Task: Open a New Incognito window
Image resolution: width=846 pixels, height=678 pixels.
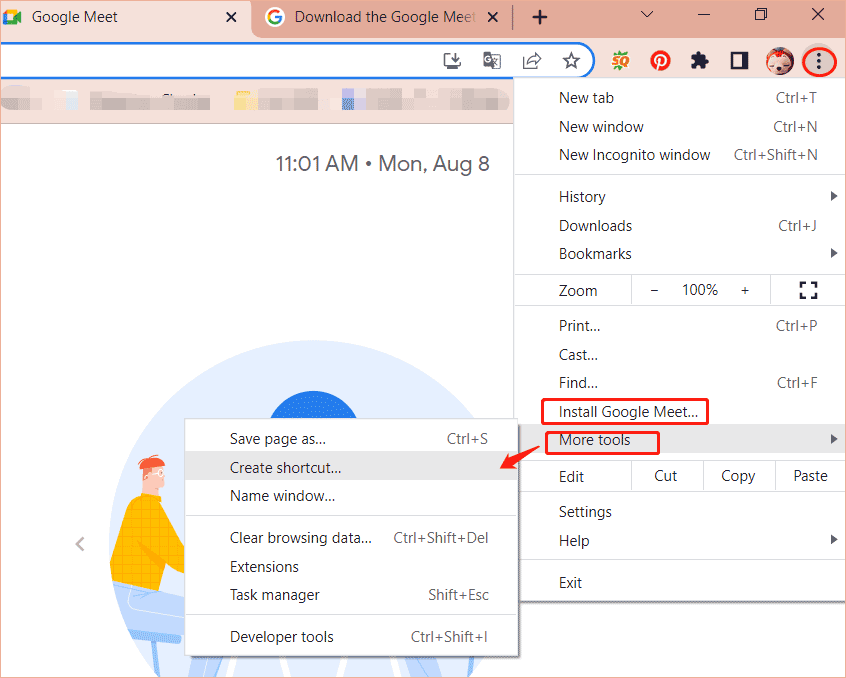Action: pyautogui.click(x=680, y=155)
